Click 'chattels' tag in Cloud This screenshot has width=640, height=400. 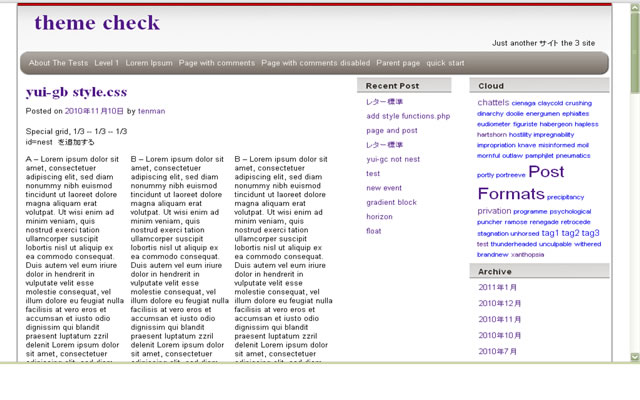(x=493, y=102)
